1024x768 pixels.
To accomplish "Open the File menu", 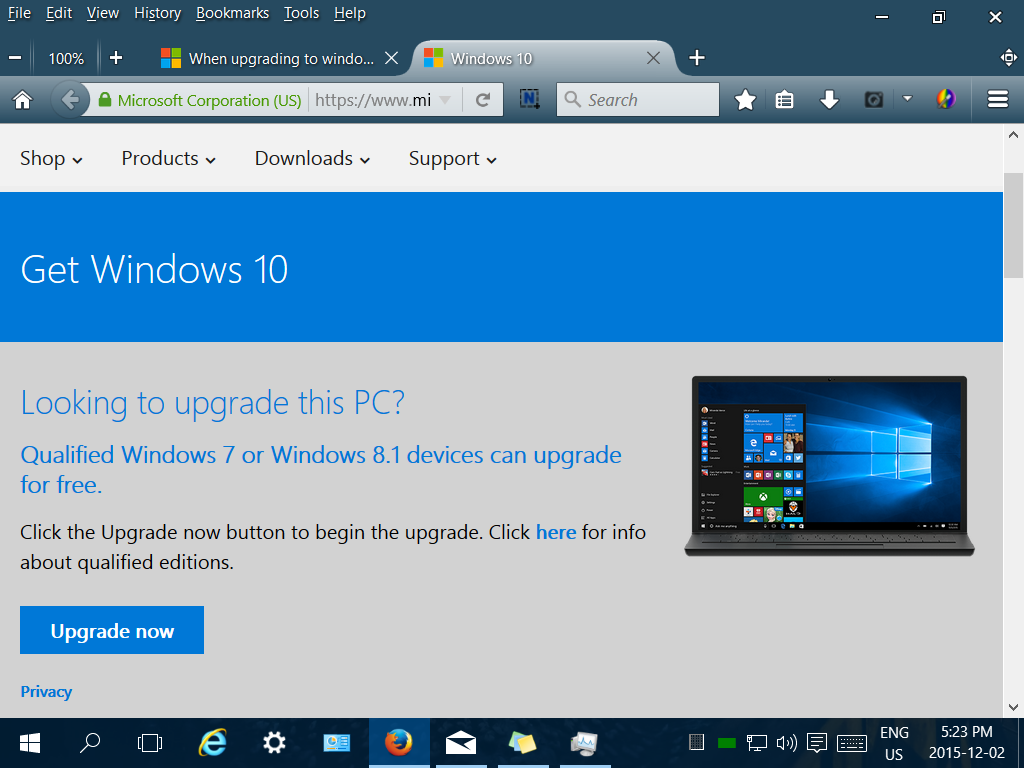I will [19, 13].
